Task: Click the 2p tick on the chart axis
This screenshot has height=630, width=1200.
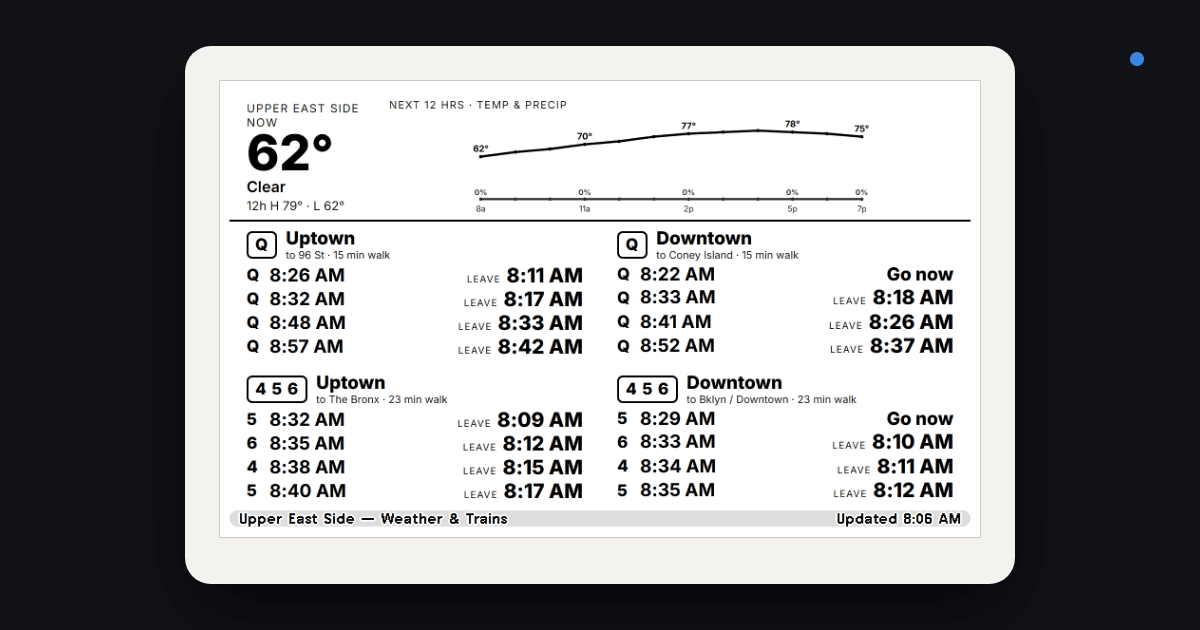Action: click(688, 209)
